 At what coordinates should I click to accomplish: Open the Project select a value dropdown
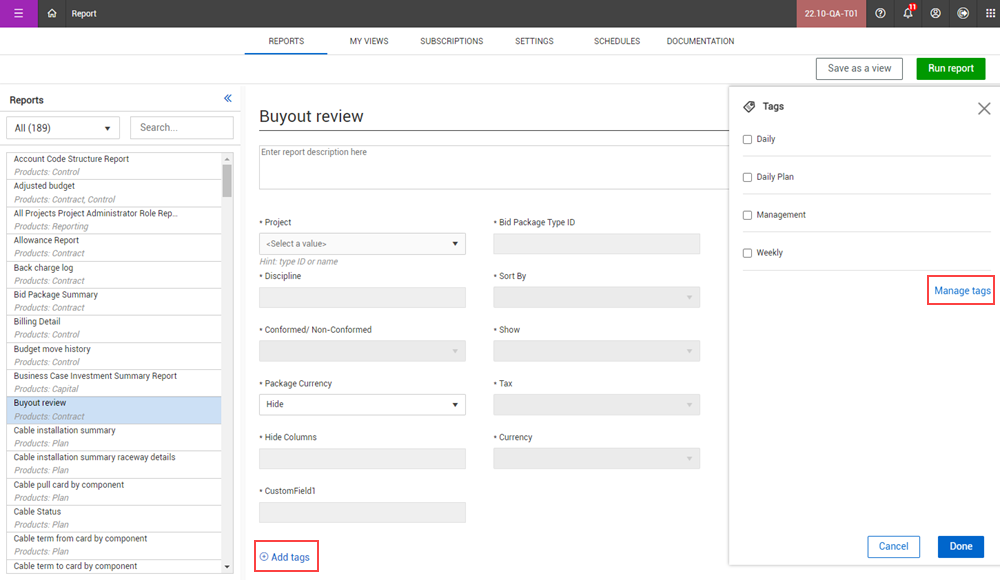tap(362, 244)
